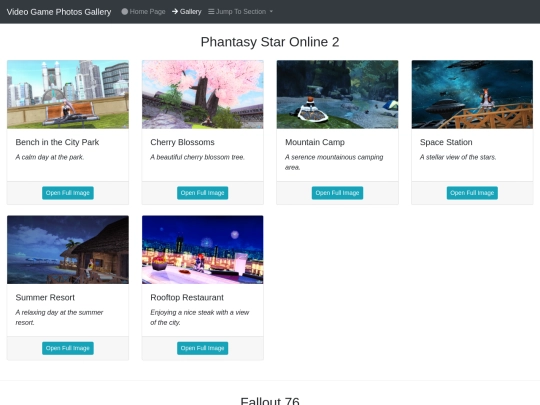This screenshot has width=540, height=405.
Task: Click the Summer Resort thumbnail
Action: tap(68, 250)
